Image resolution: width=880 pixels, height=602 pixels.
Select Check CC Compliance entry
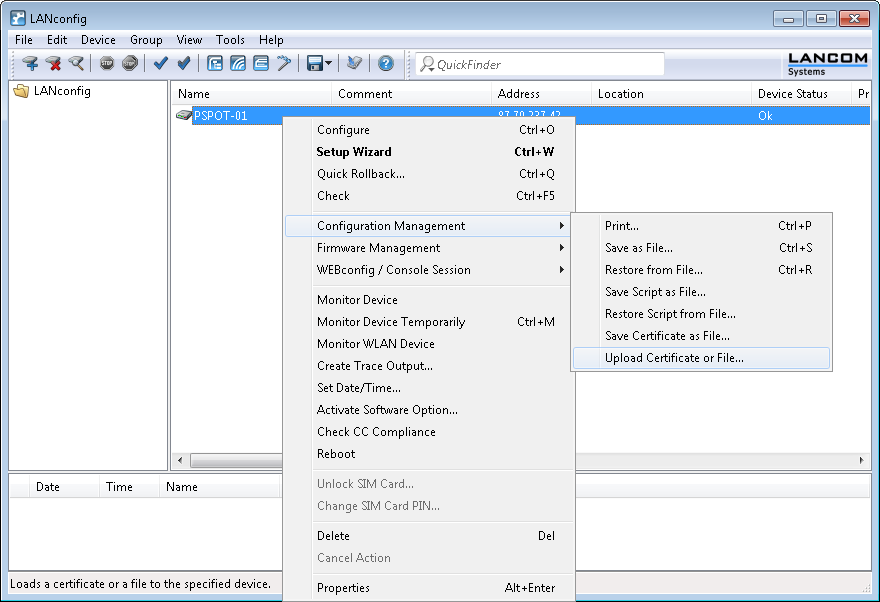[376, 432]
